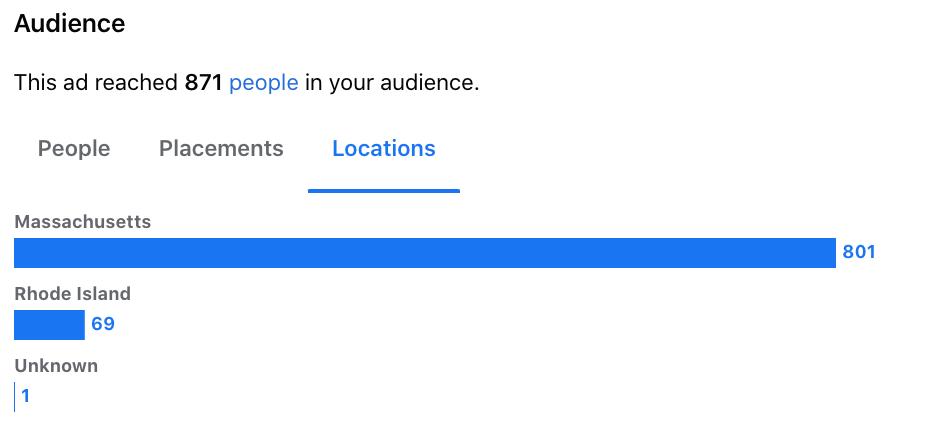Click the Unknown location label
Image resolution: width=930 pixels, height=434 pixels.
click(x=56, y=366)
